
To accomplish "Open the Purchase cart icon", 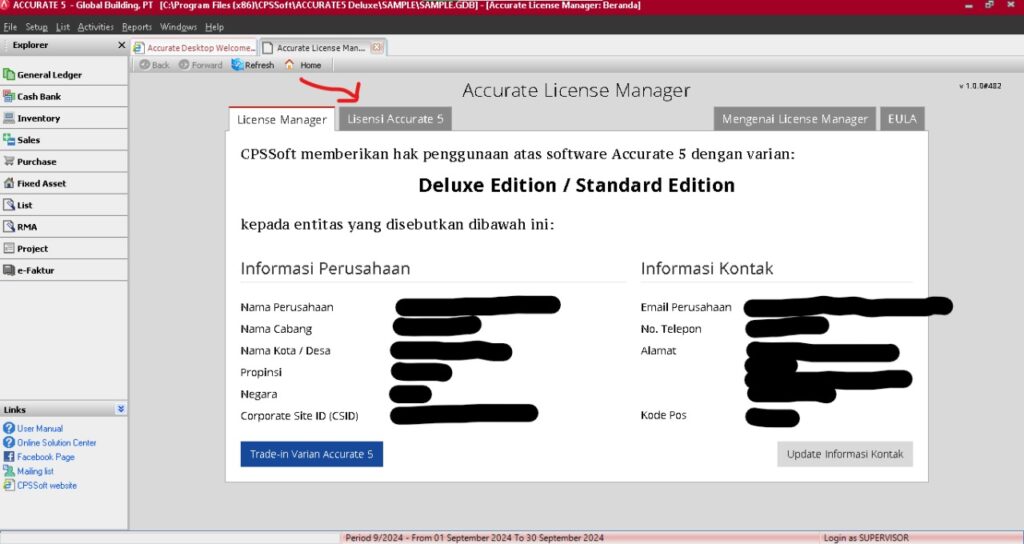I will point(8,161).
